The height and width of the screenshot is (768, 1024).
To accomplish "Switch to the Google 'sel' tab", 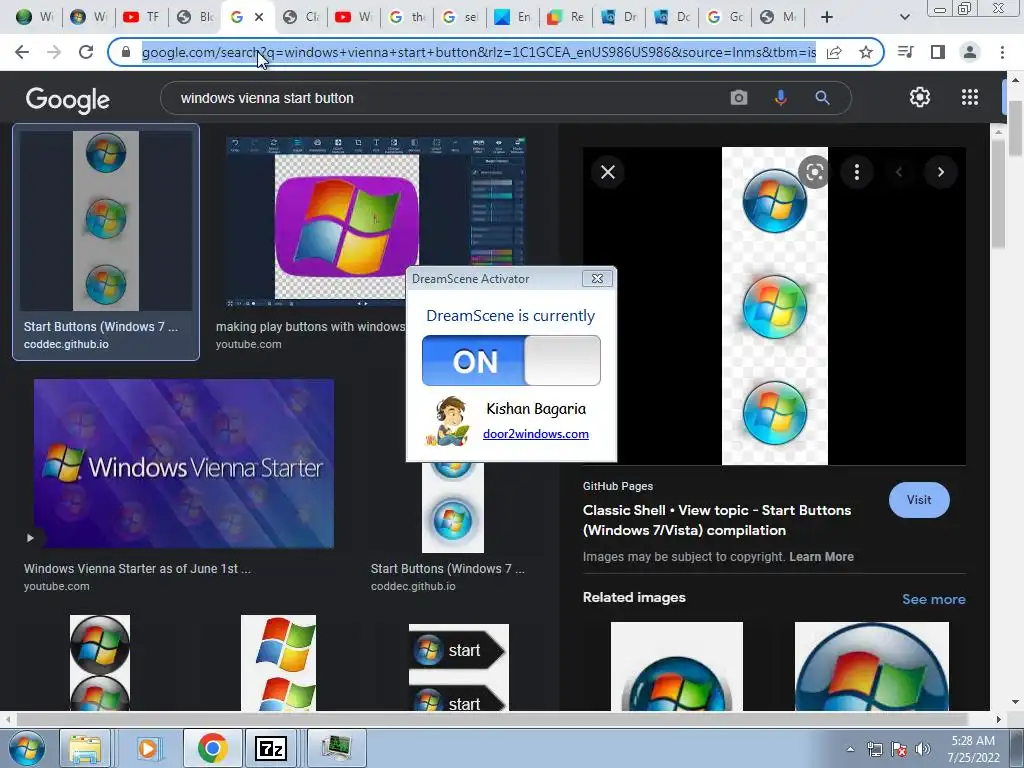I will [459, 17].
